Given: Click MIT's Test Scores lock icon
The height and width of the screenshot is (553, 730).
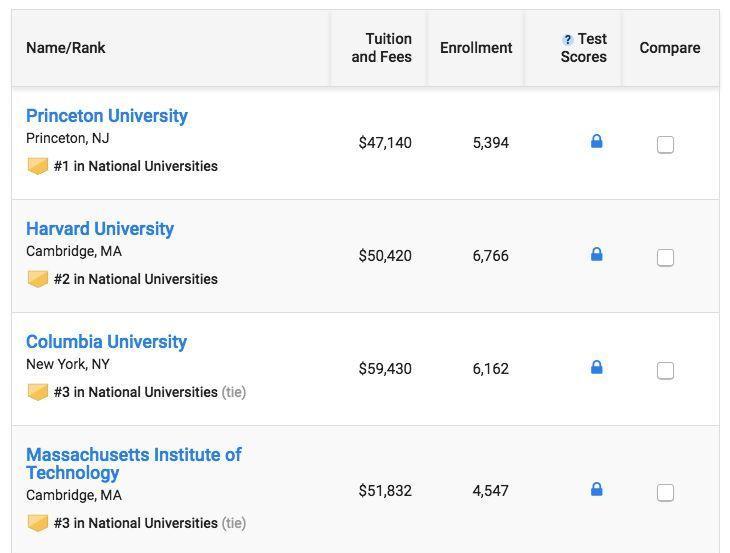Looking at the screenshot, I should [x=596, y=489].
